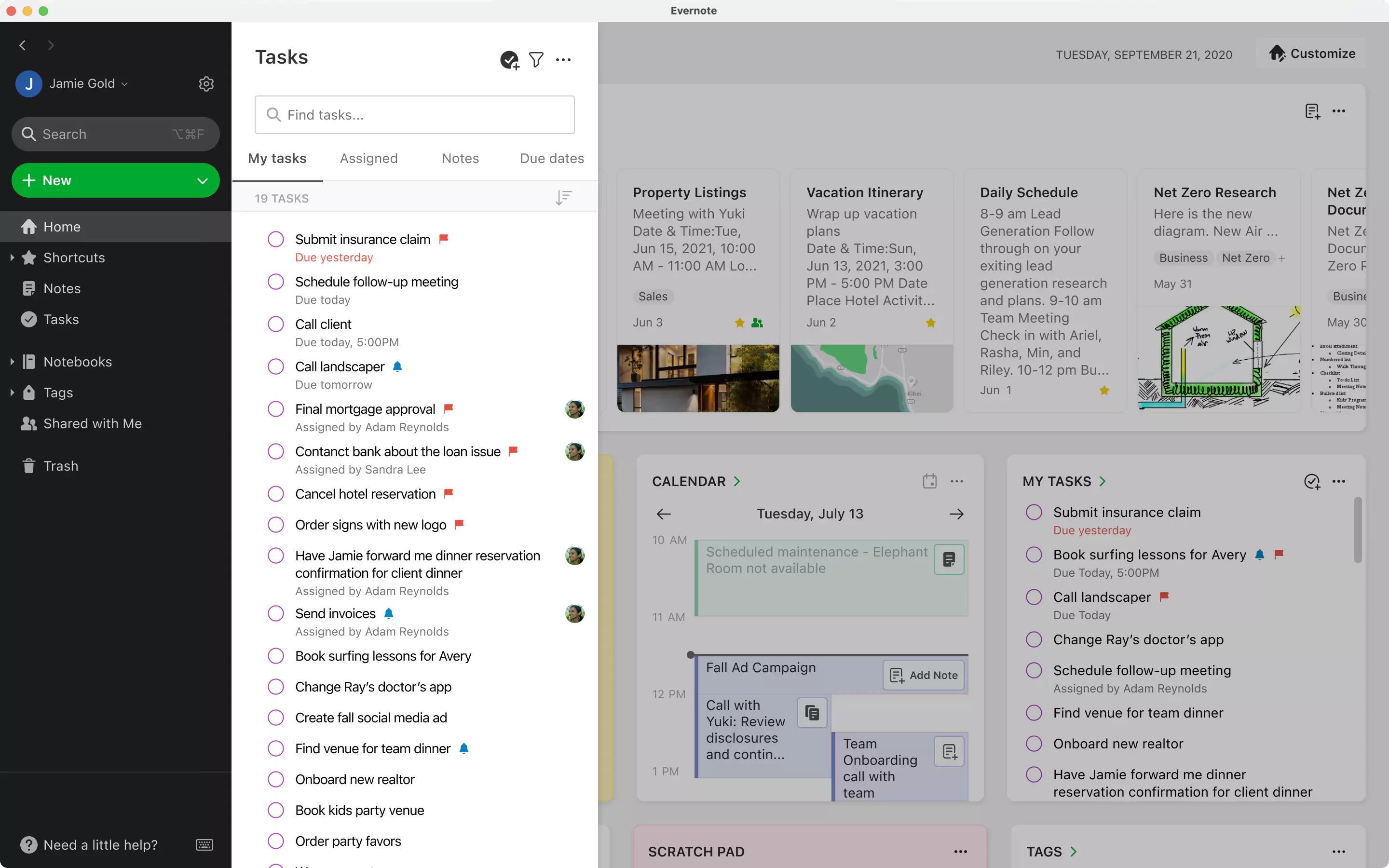Switch to the Assigned tab
This screenshot has width=1389, height=868.
coord(369,159)
